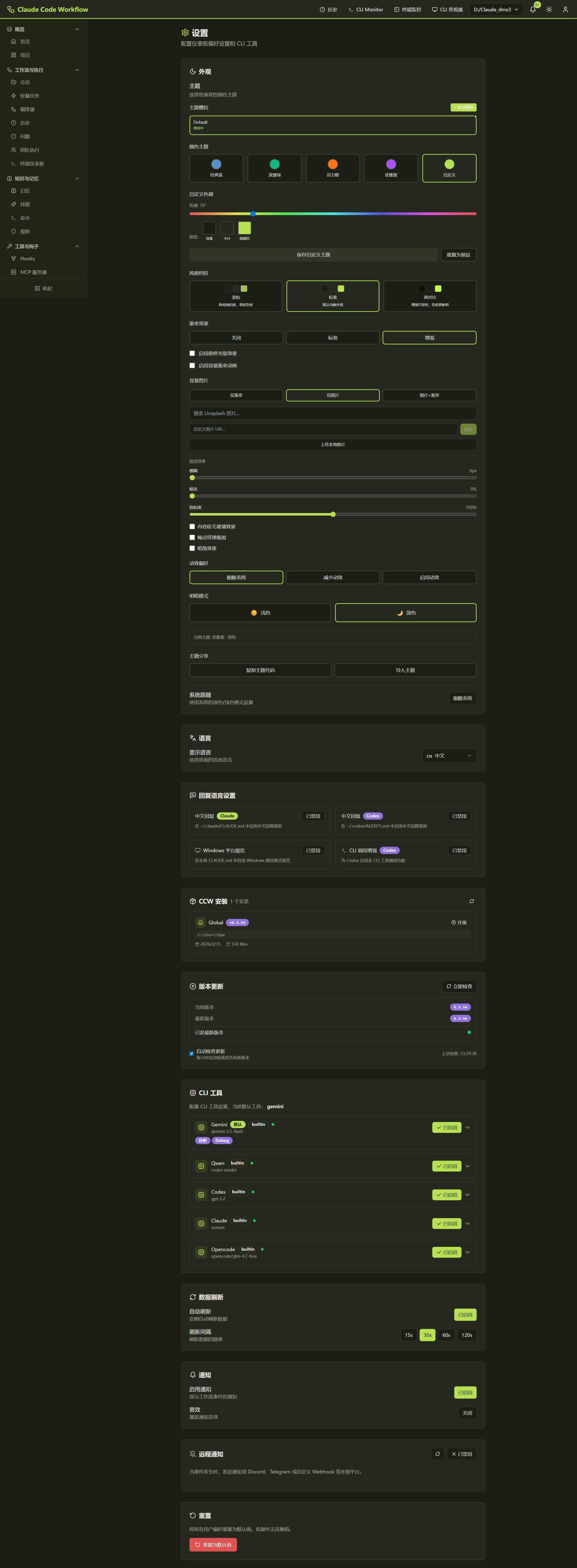The width and height of the screenshot is (577, 1568).
Task: Expand the Gemini CLI tool details
Action: (467, 1127)
